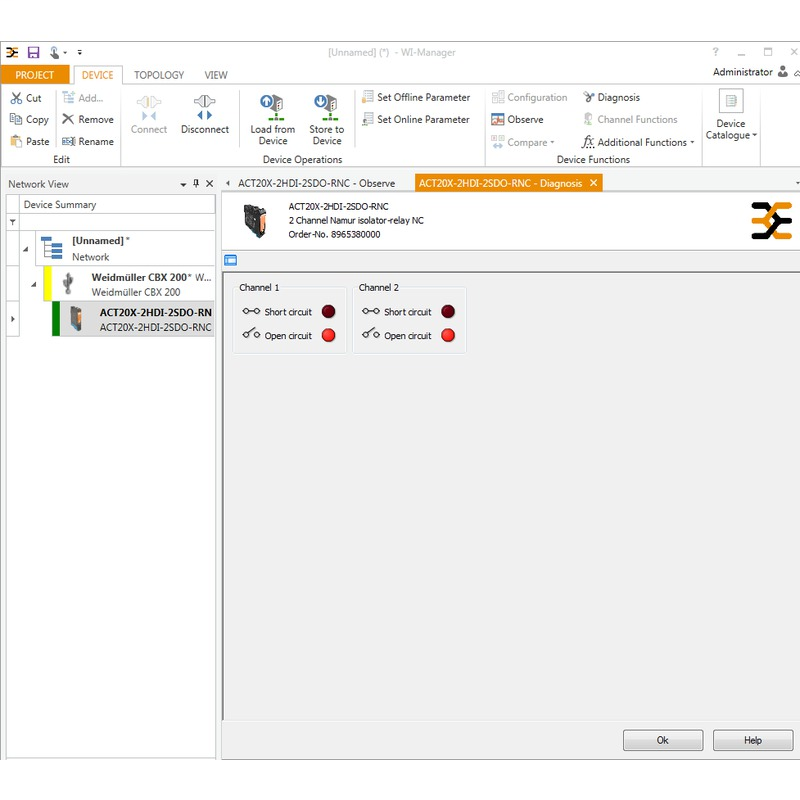This screenshot has width=800, height=800.
Task: Click Channel Functions in ribbon
Action: (630, 119)
